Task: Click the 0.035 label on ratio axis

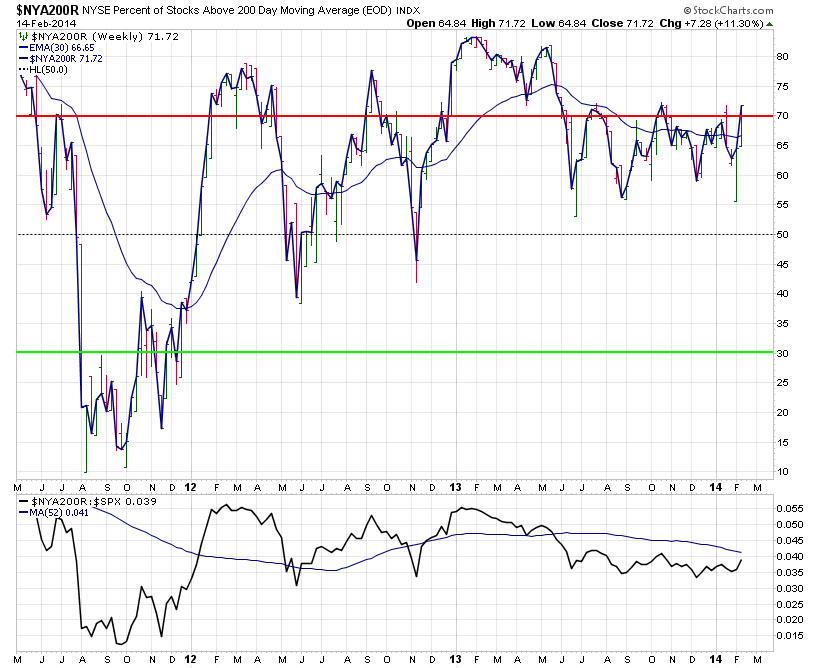Action: click(790, 572)
